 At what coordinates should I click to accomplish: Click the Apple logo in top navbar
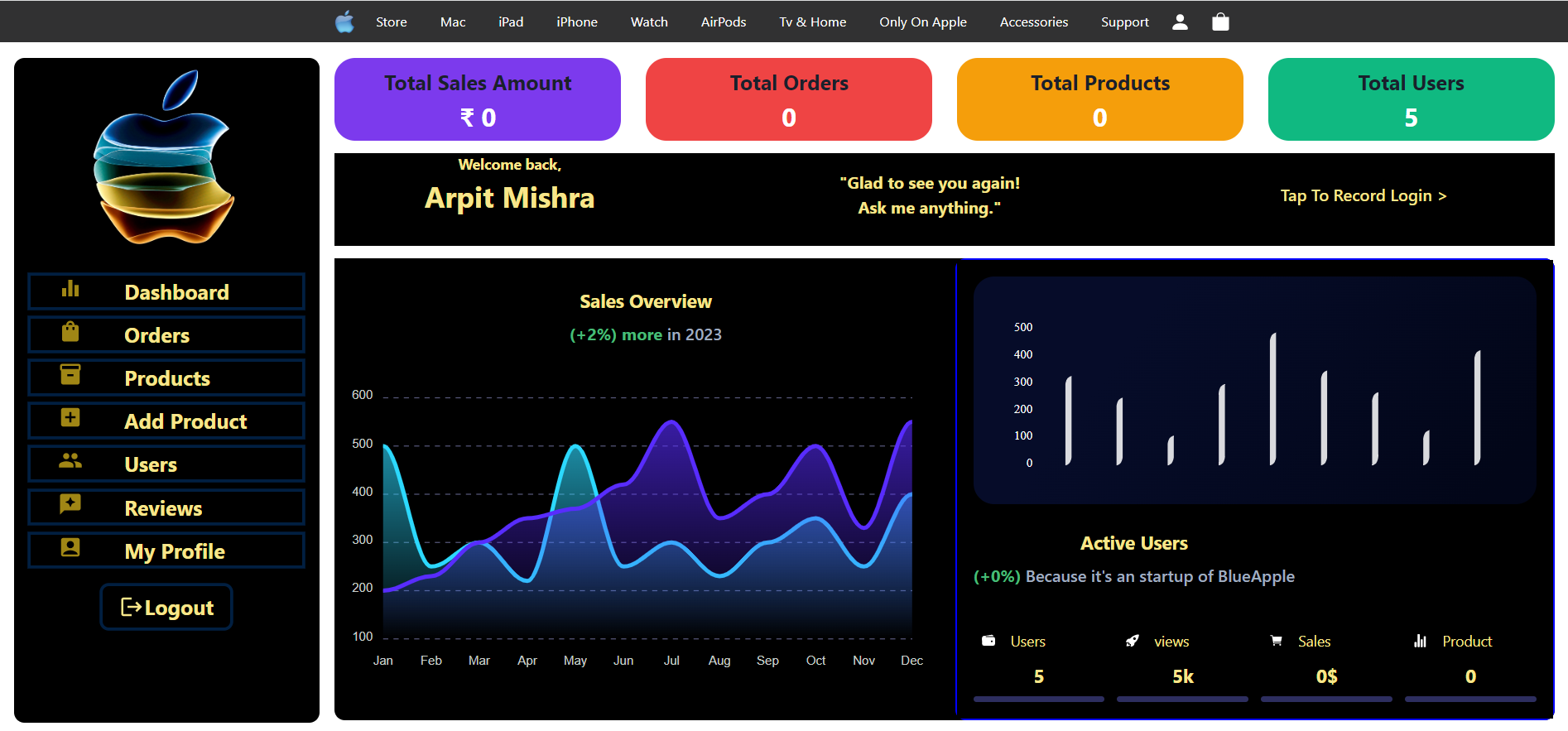click(x=344, y=22)
